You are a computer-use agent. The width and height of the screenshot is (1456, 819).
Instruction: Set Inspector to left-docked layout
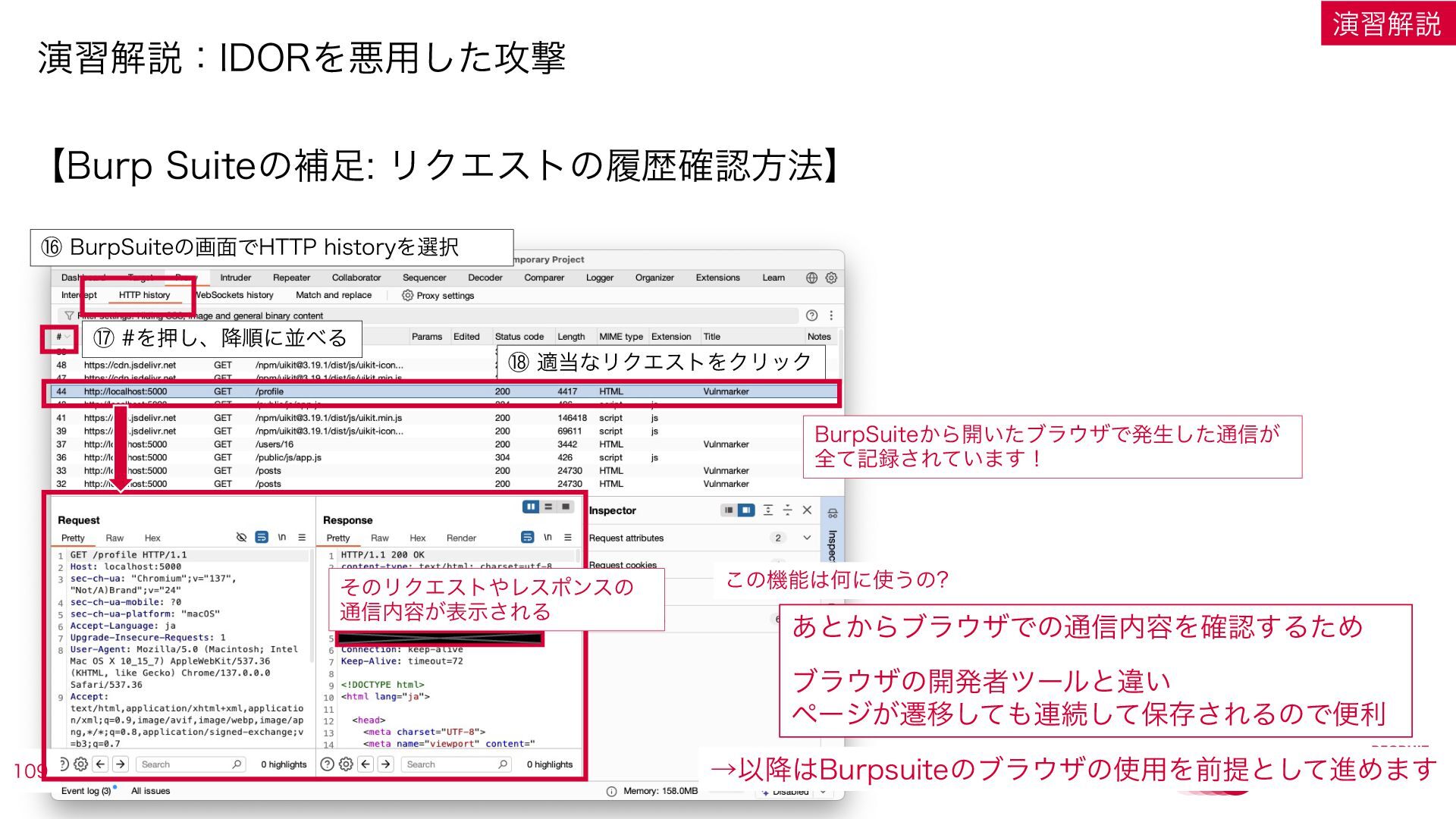pos(729,510)
